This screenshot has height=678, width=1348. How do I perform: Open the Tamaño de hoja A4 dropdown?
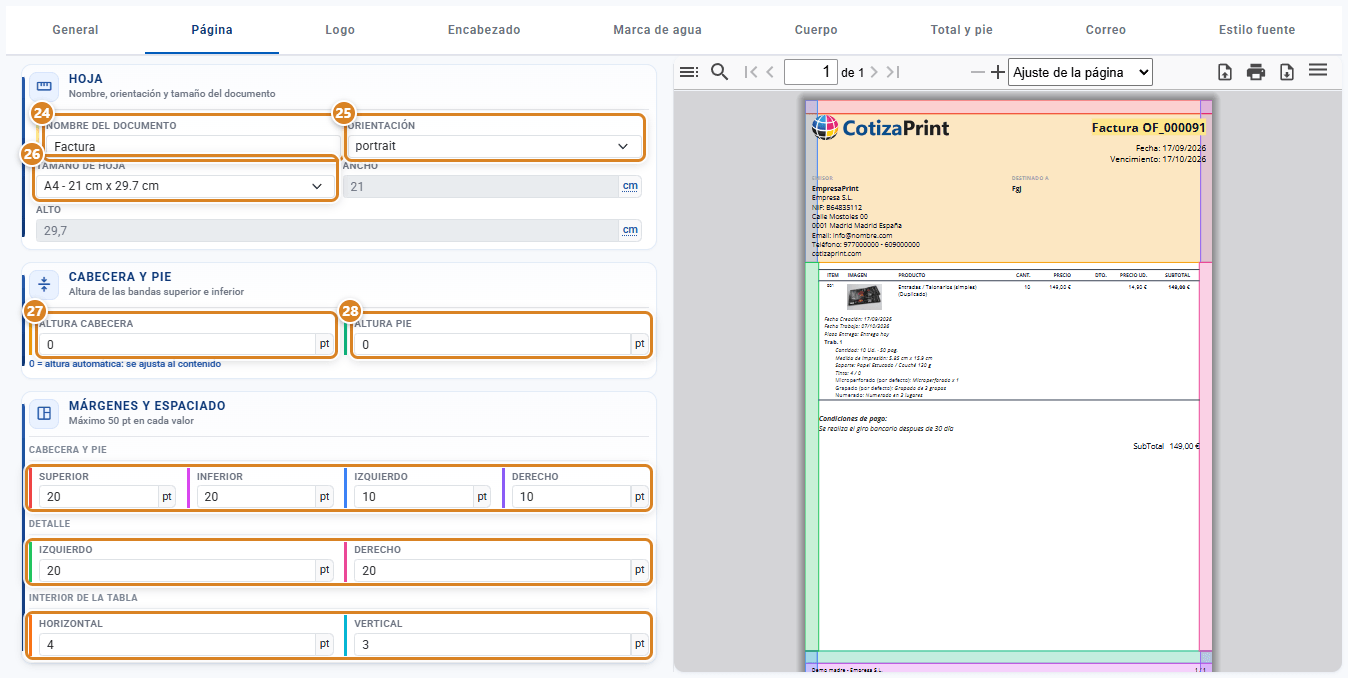tap(185, 186)
